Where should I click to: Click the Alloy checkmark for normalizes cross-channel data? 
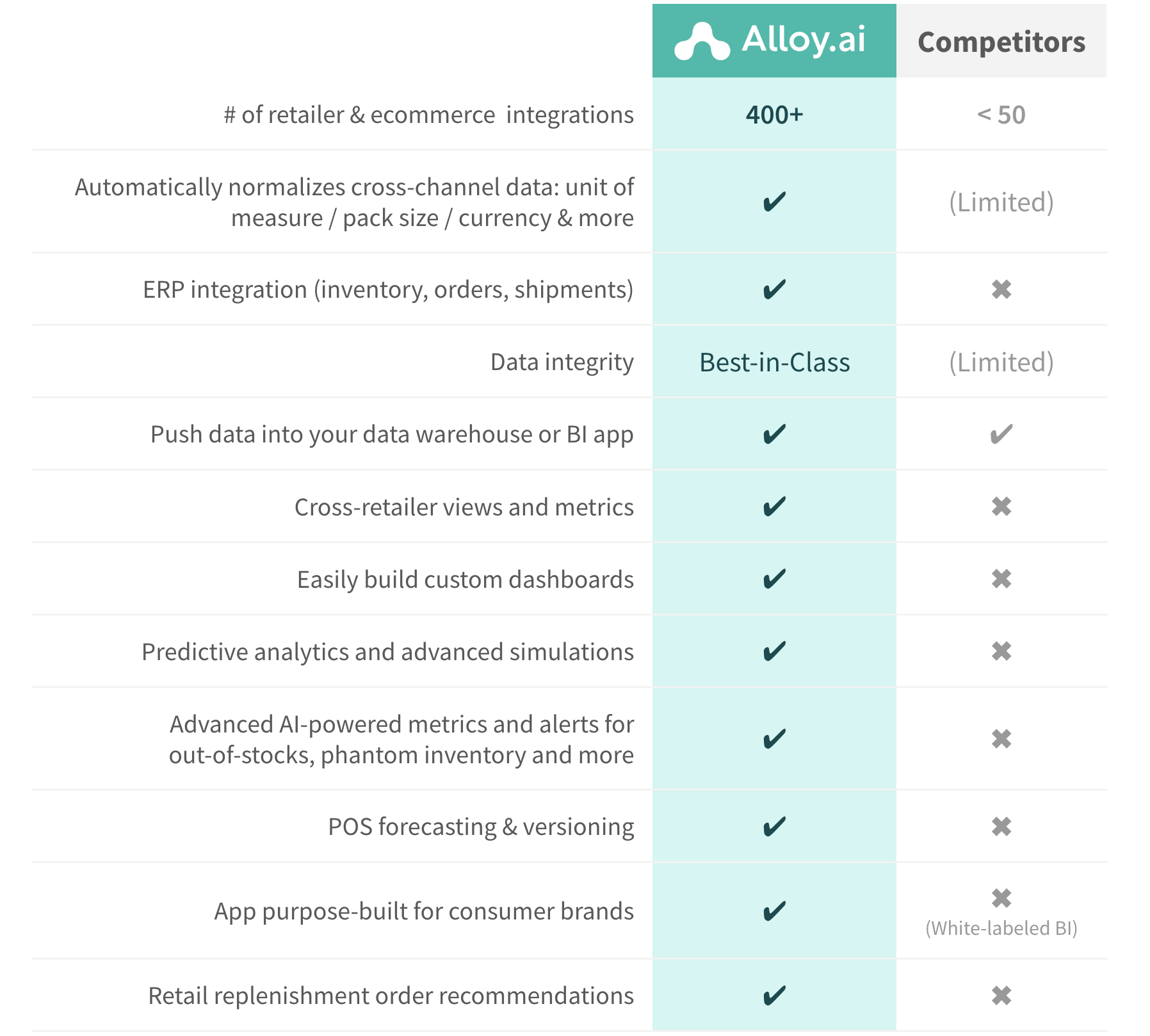[774, 202]
